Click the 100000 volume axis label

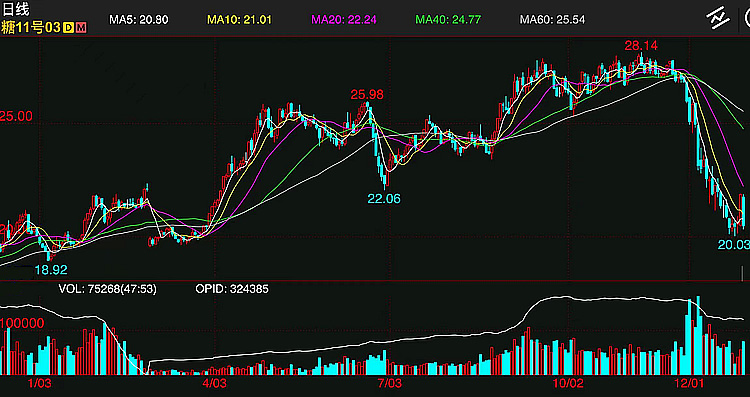click(22, 323)
